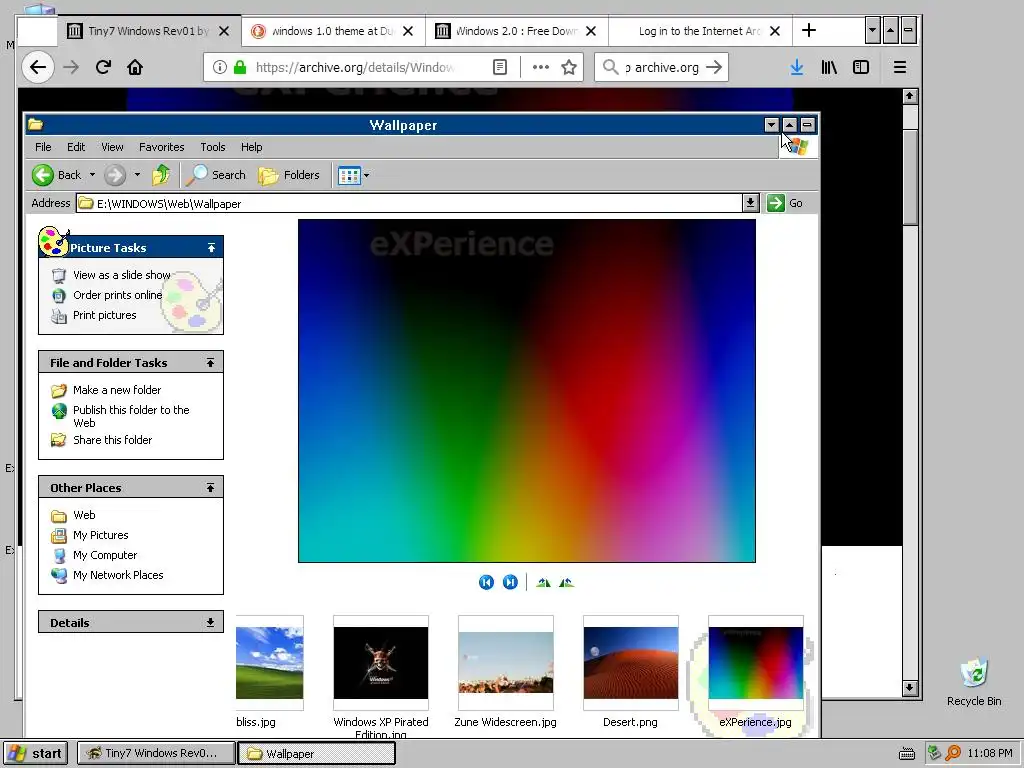This screenshot has height=768, width=1024.
Task: Click the Back button in Explorer toolbar
Action: click(57, 175)
